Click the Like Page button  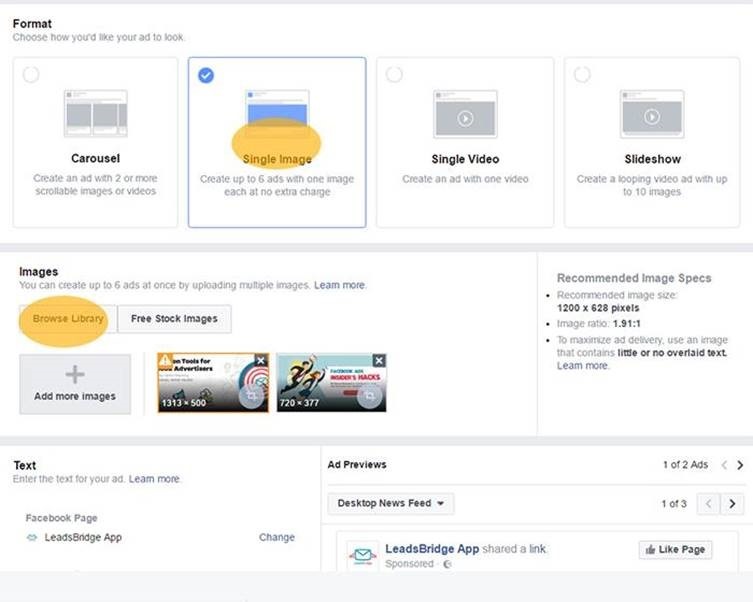coord(674,550)
